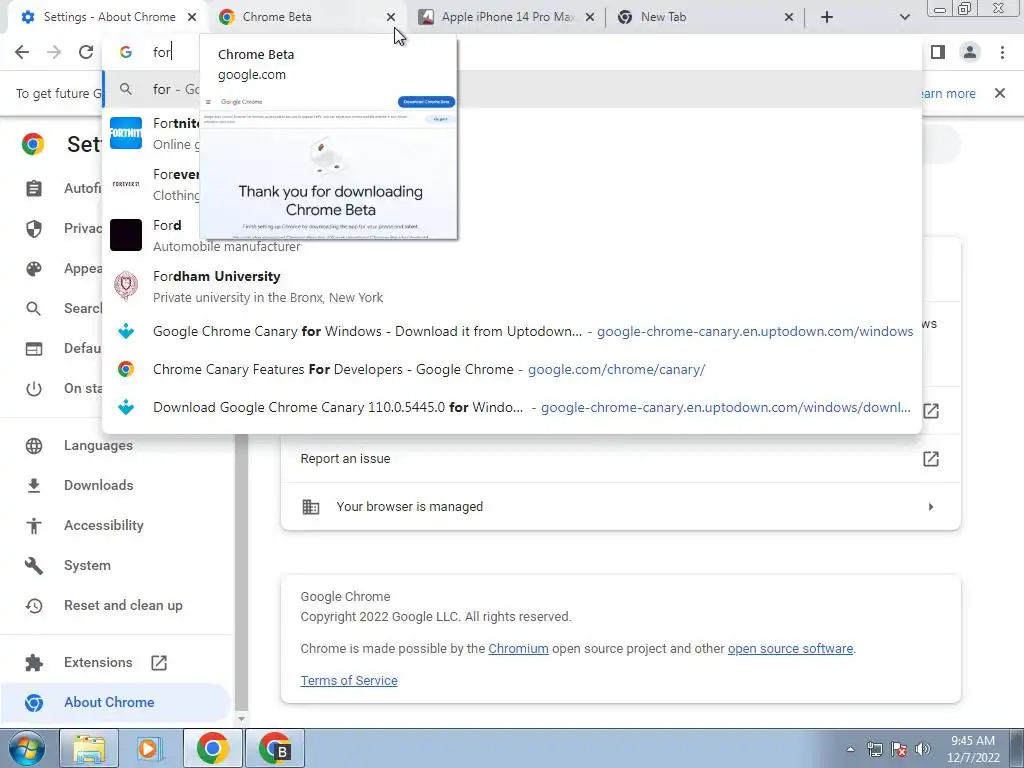The width and height of the screenshot is (1024, 768).
Task: Click the Appearance palette icon
Action: click(34, 268)
